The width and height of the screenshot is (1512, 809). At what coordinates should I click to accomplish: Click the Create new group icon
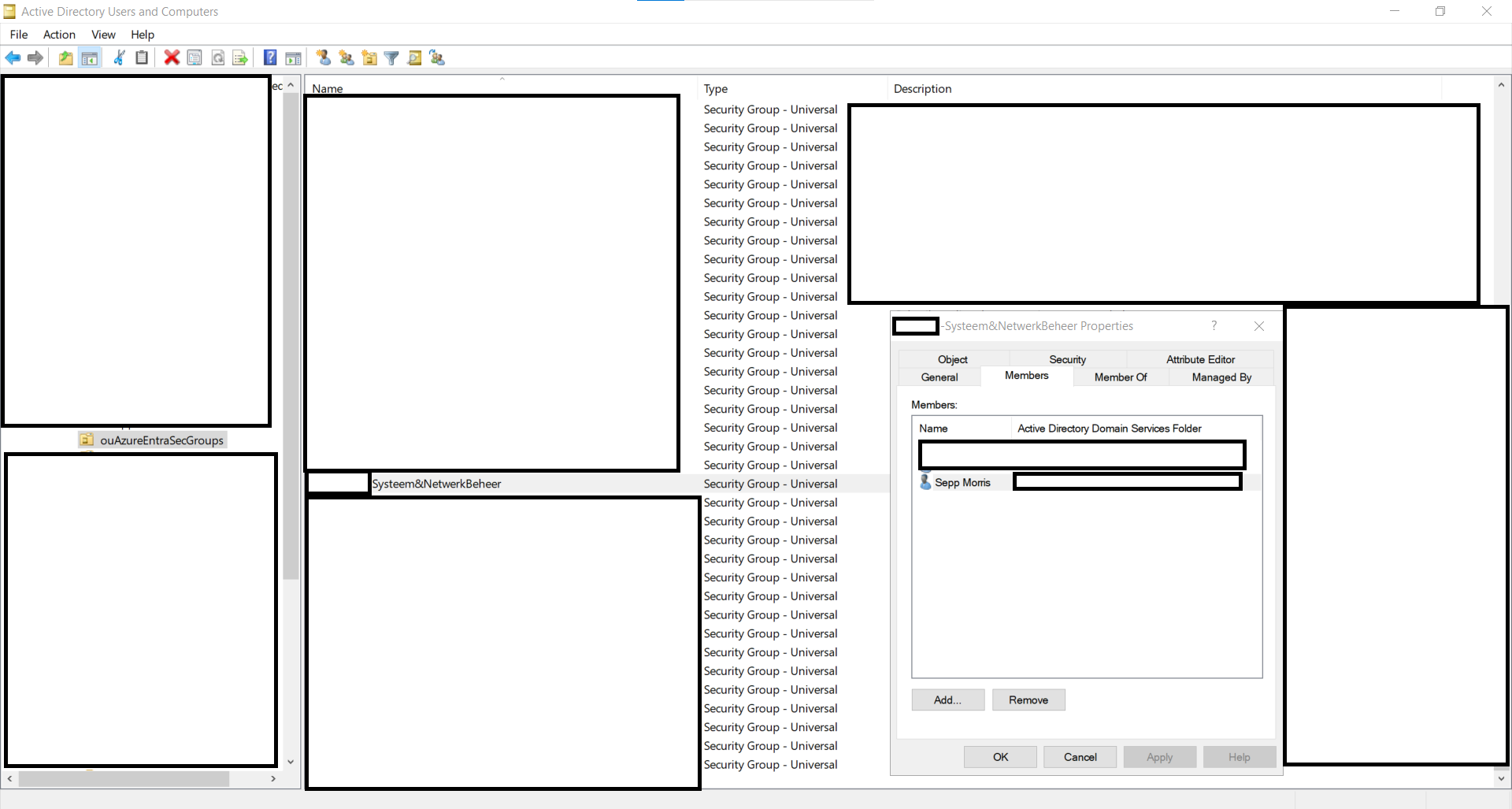[x=346, y=58]
